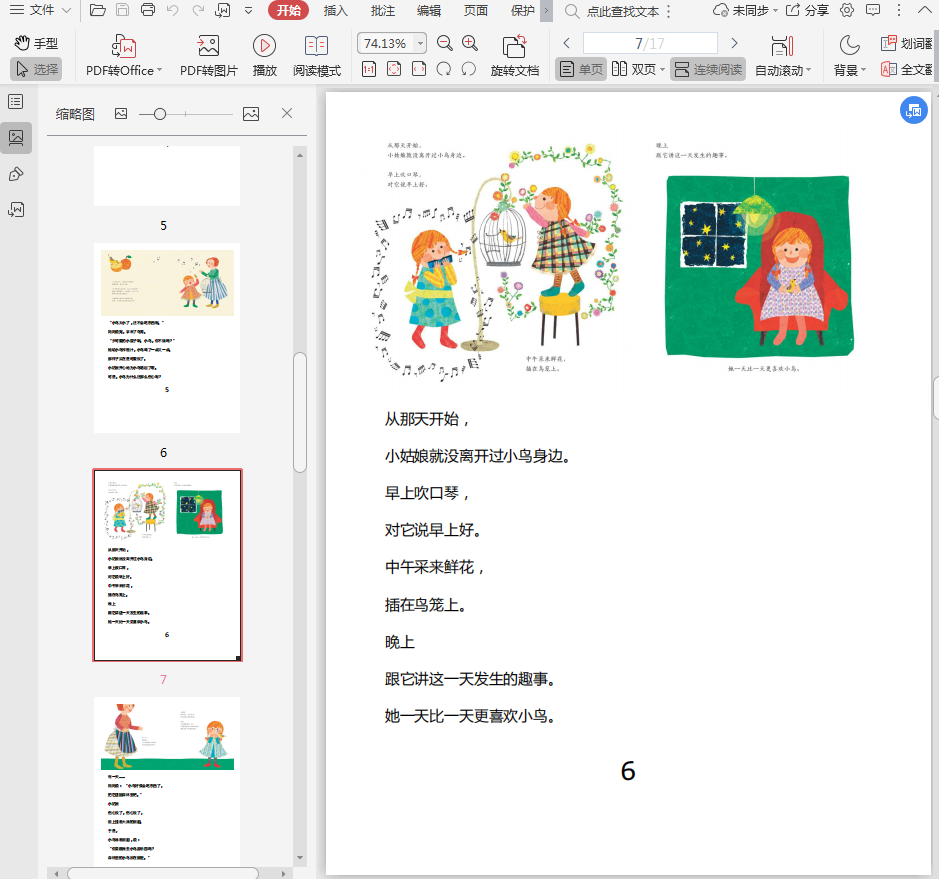Click the save icon
This screenshot has height=879, width=939.
pyautogui.click(x=122, y=10)
